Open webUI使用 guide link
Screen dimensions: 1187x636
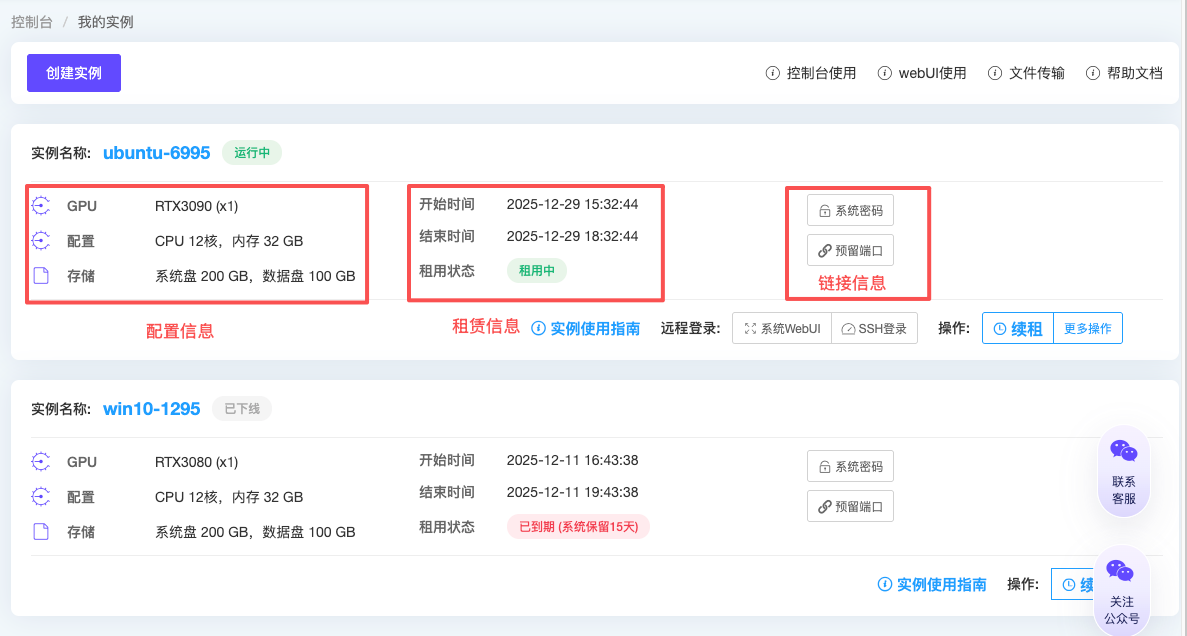pos(922,73)
